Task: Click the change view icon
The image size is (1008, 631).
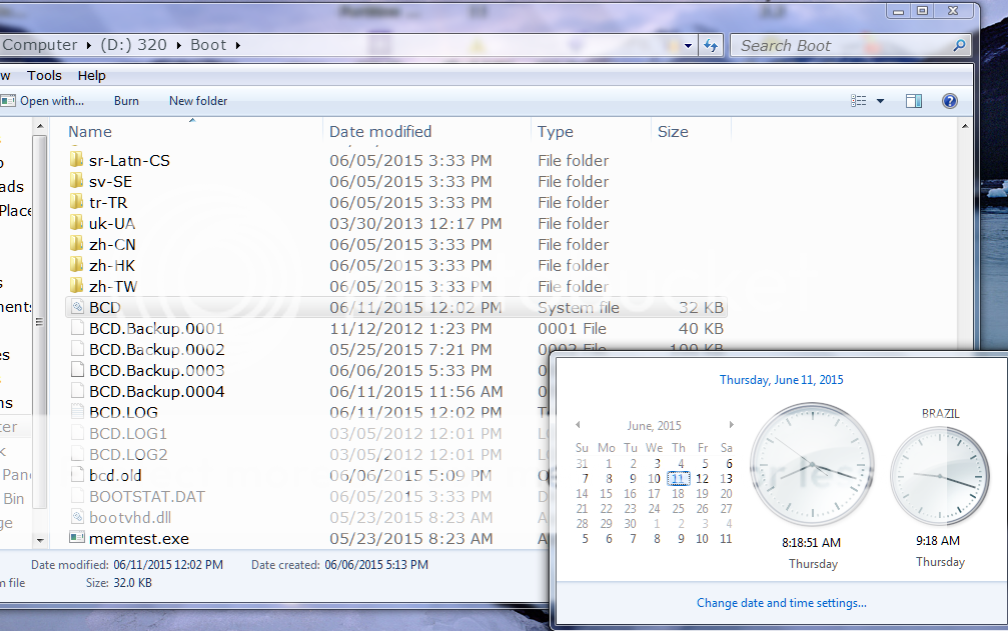Action: pyautogui.click(x=858, y=101)
